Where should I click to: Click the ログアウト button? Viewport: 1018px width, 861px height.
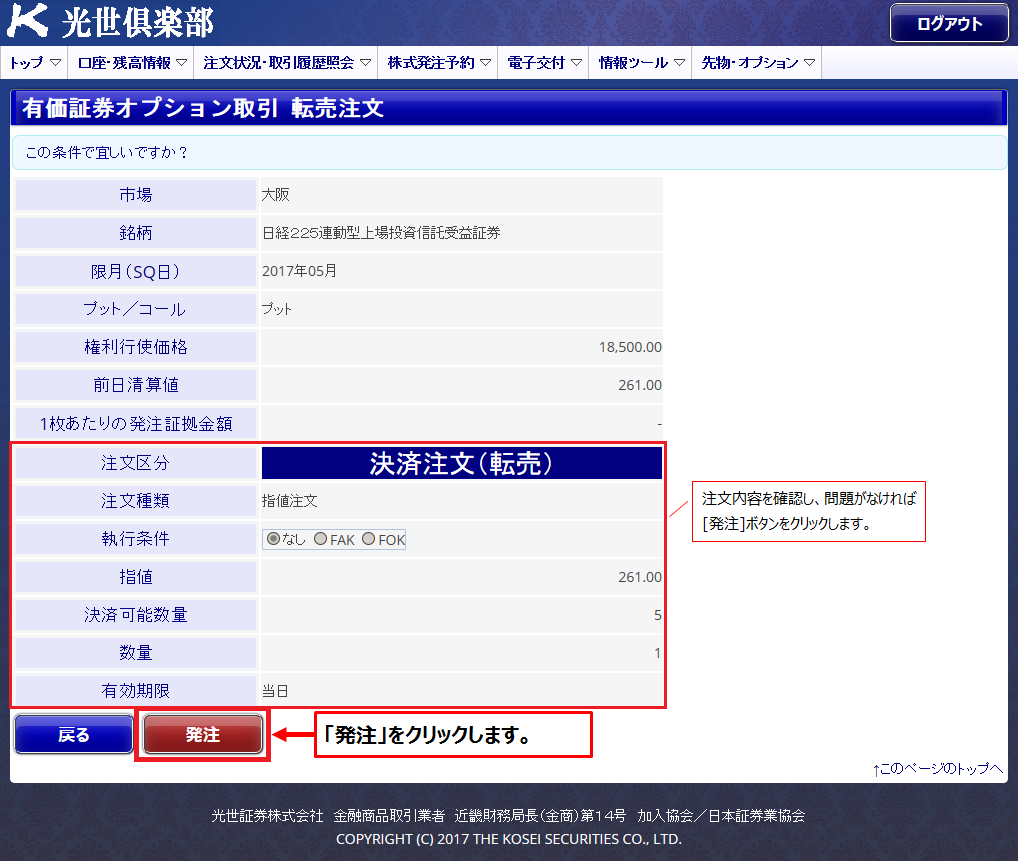pos(949,23)
